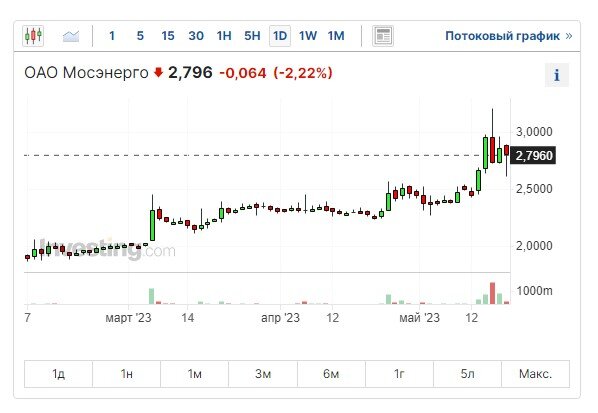Switch to the area chart icon
This screenshot has height=413, width=598.
click(71, 36)
